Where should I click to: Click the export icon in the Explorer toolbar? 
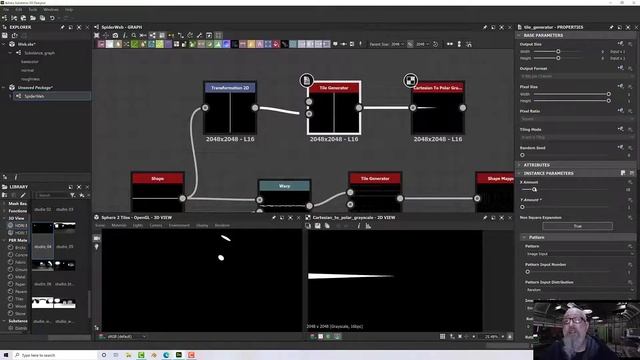(15, 36)
